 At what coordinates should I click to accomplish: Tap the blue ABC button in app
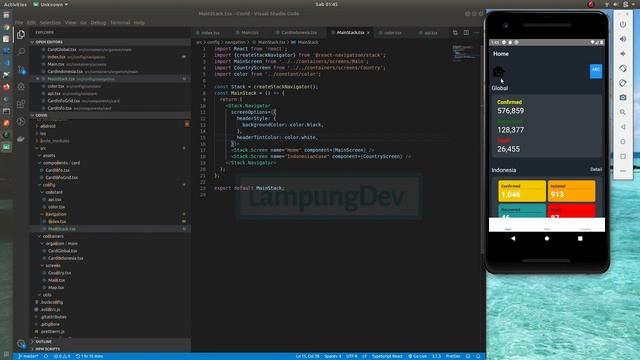tap(596, 71)
